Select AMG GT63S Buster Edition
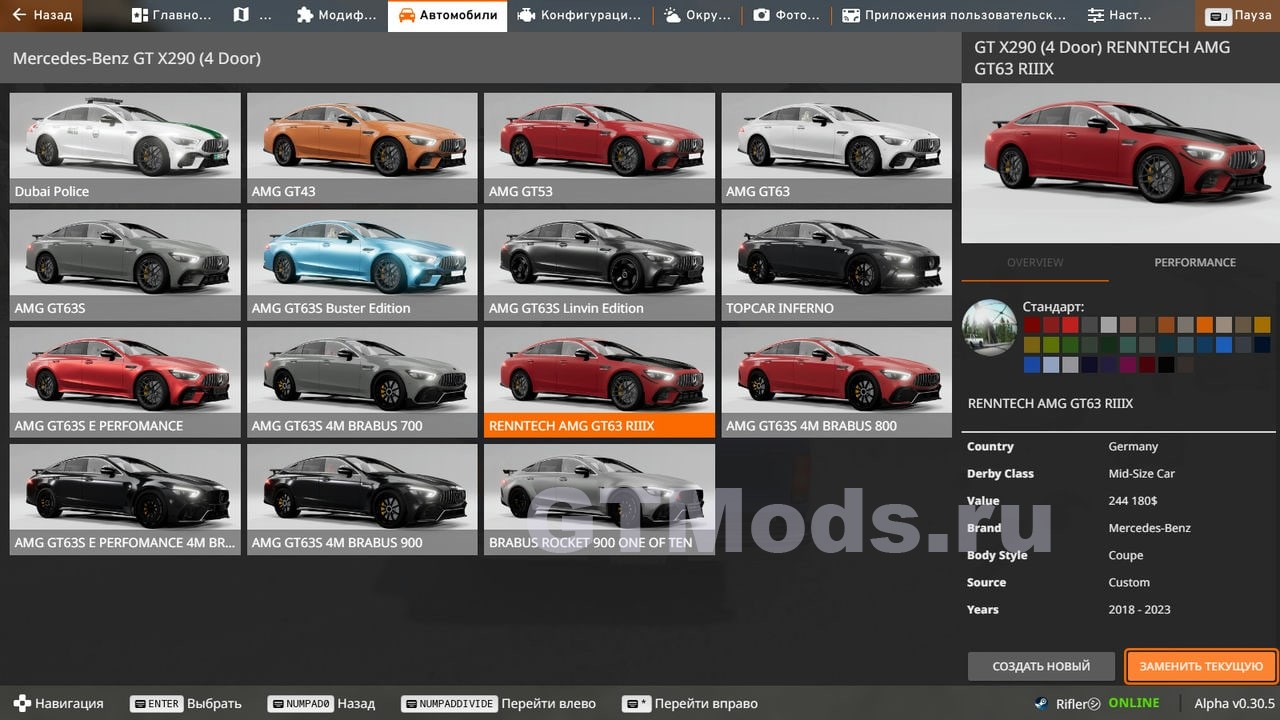 [x=362, y=265]
